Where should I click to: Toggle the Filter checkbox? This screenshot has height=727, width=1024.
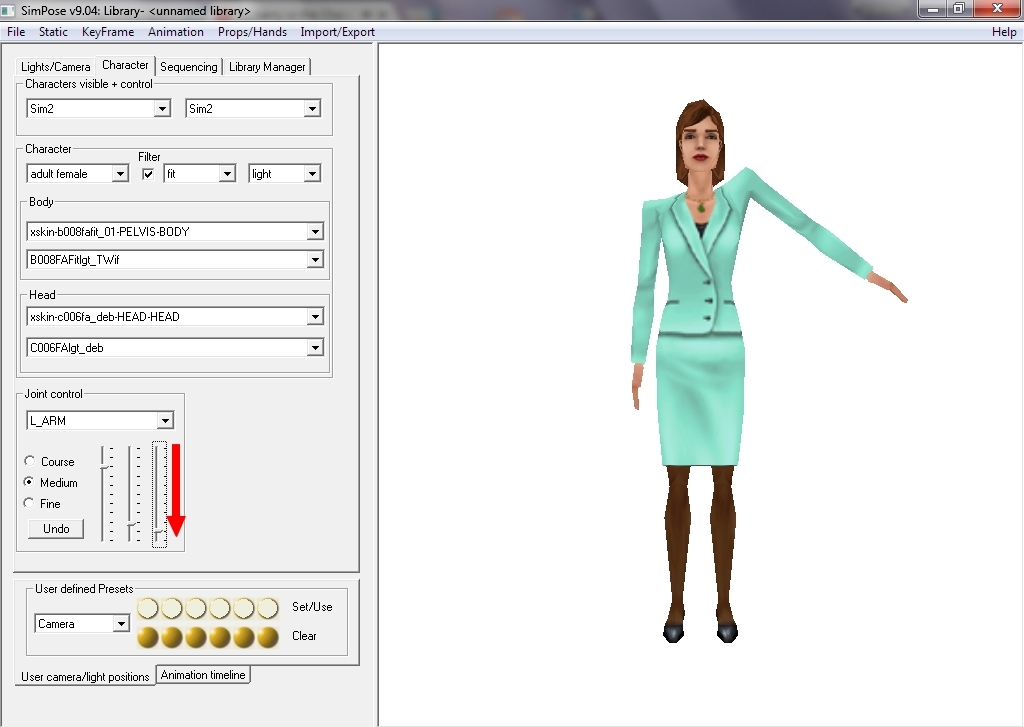[148, 174]
